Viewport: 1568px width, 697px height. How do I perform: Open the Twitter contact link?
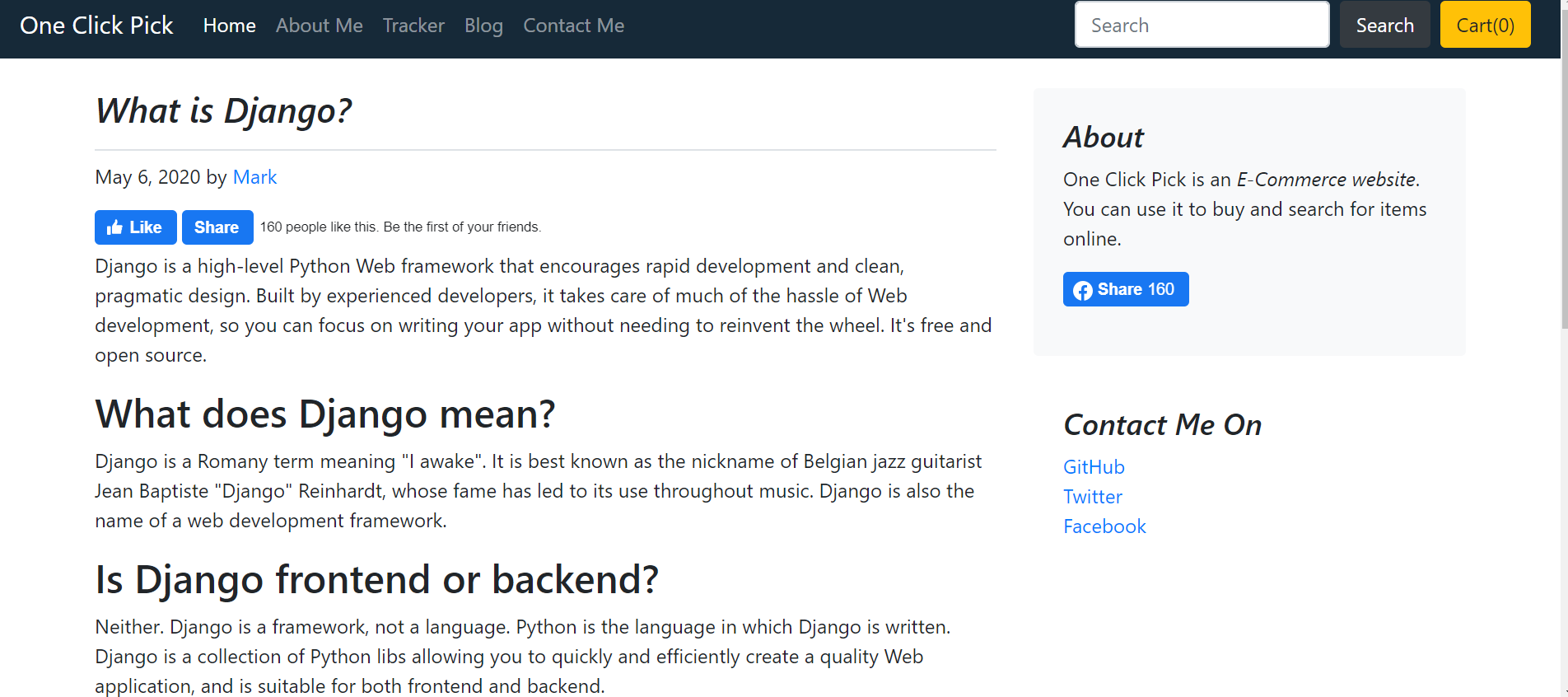tap(1093, 497)
